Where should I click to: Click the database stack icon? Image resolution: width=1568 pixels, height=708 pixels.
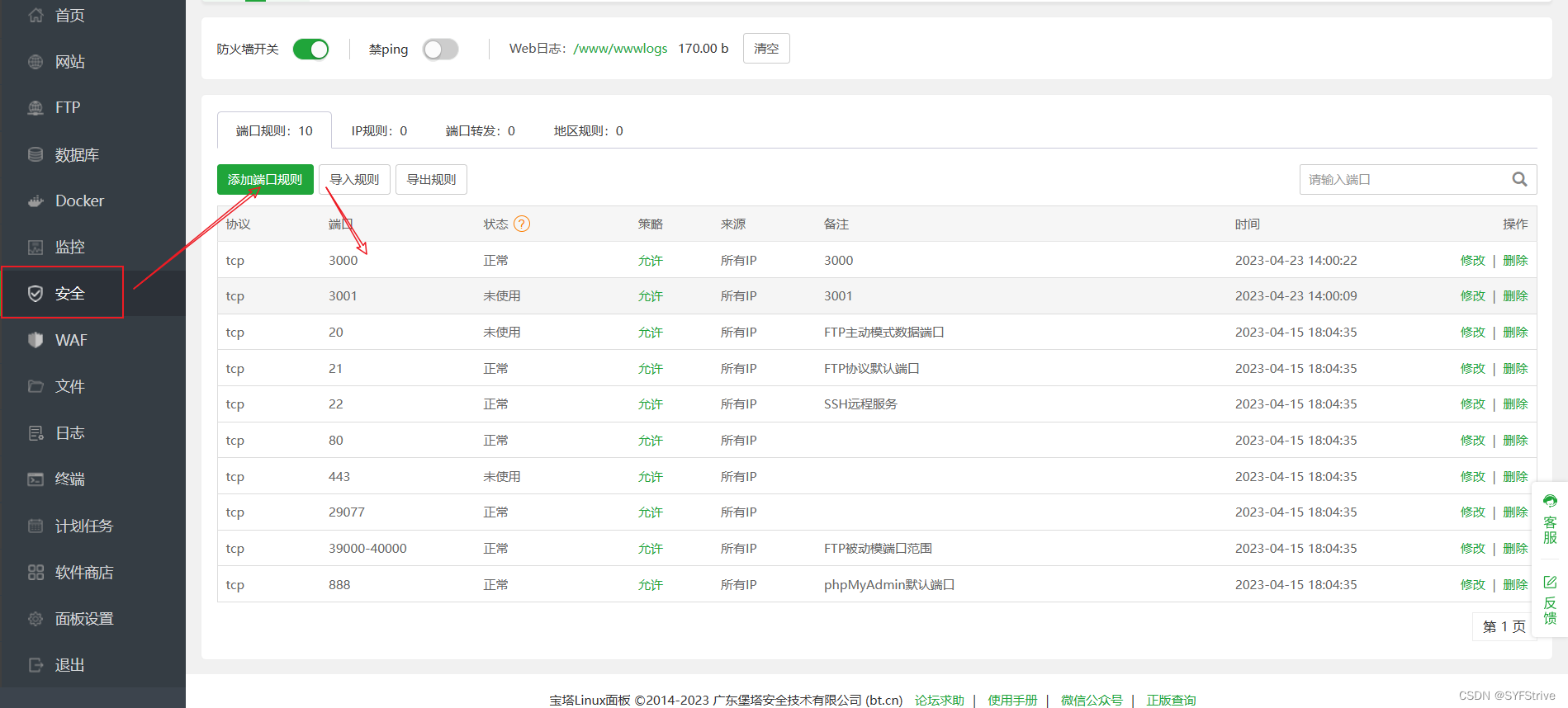[x=36, y=154]
